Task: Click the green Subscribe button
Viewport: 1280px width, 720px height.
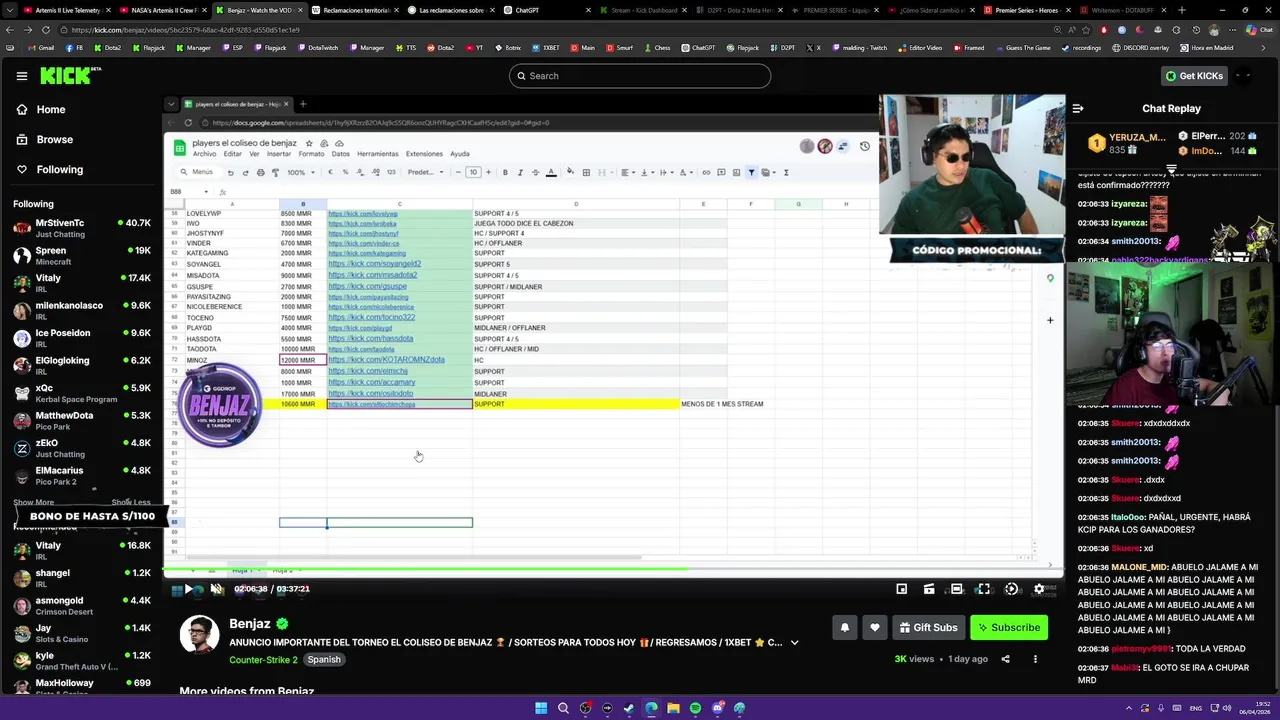Action: (1009, 628)
